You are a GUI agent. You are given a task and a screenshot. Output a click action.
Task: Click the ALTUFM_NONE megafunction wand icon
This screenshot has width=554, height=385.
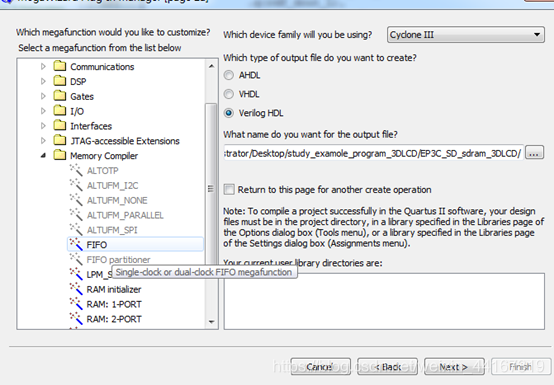coord(76,200)
